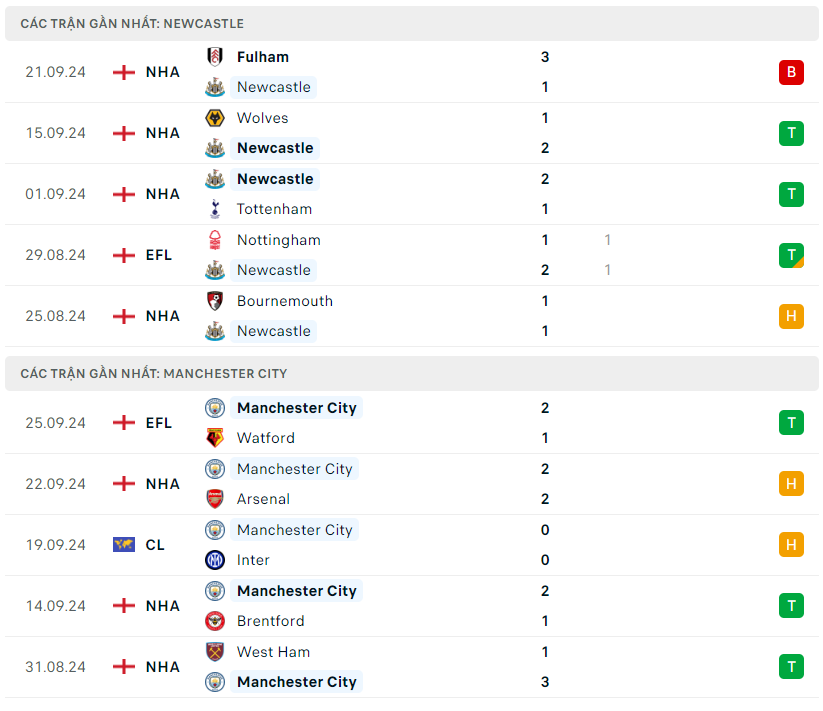823x711 pixels.
Task: Click the red B loss badge
Action: click(x=791, y=72)
